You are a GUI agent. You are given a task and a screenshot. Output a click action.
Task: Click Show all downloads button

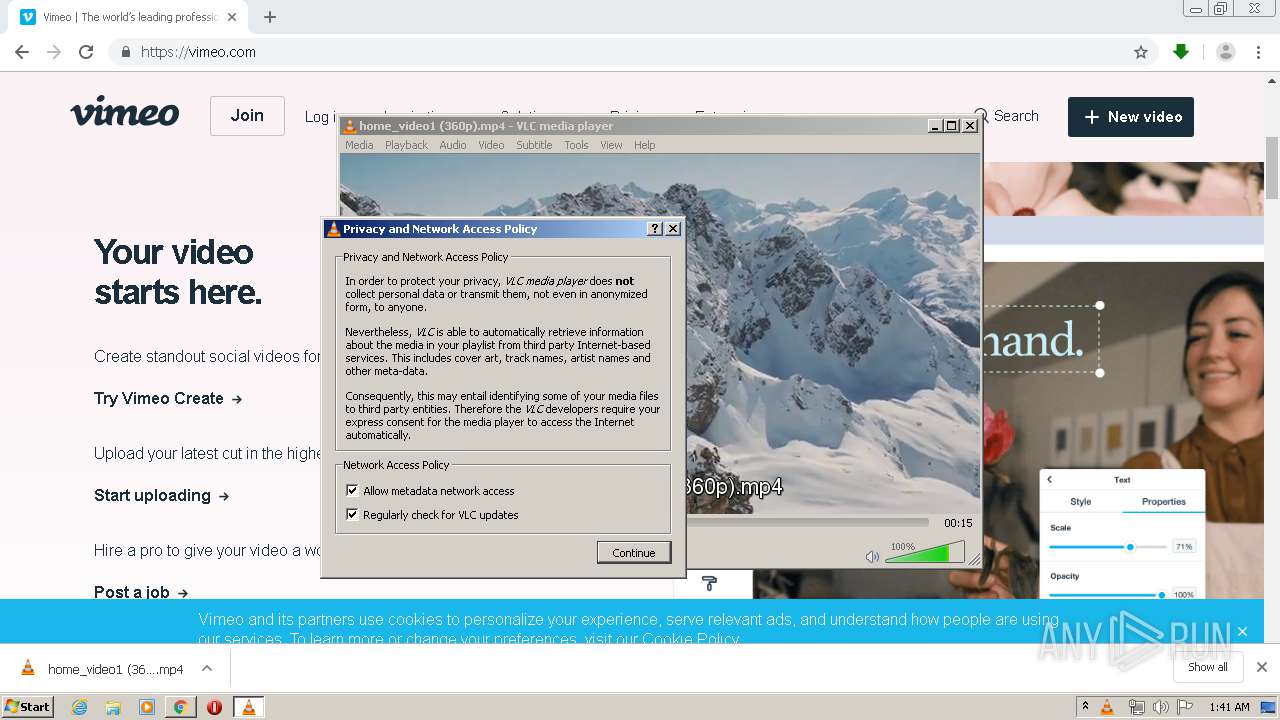[1208, 667]
